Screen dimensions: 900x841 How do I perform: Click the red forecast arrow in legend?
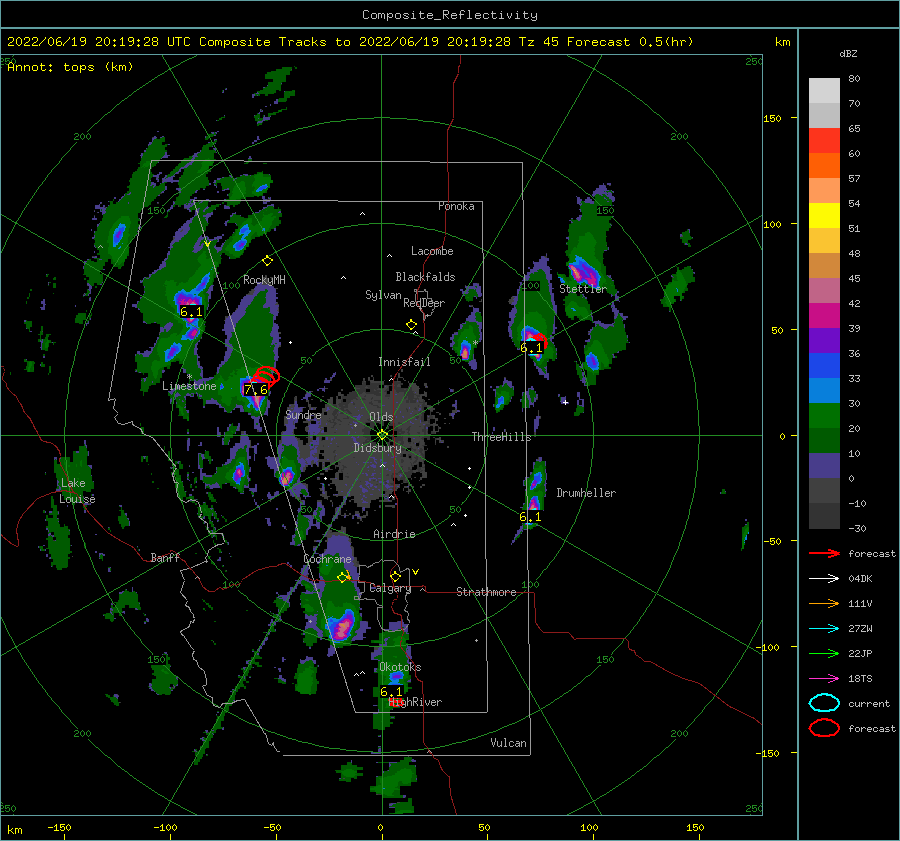pos(824,553)
